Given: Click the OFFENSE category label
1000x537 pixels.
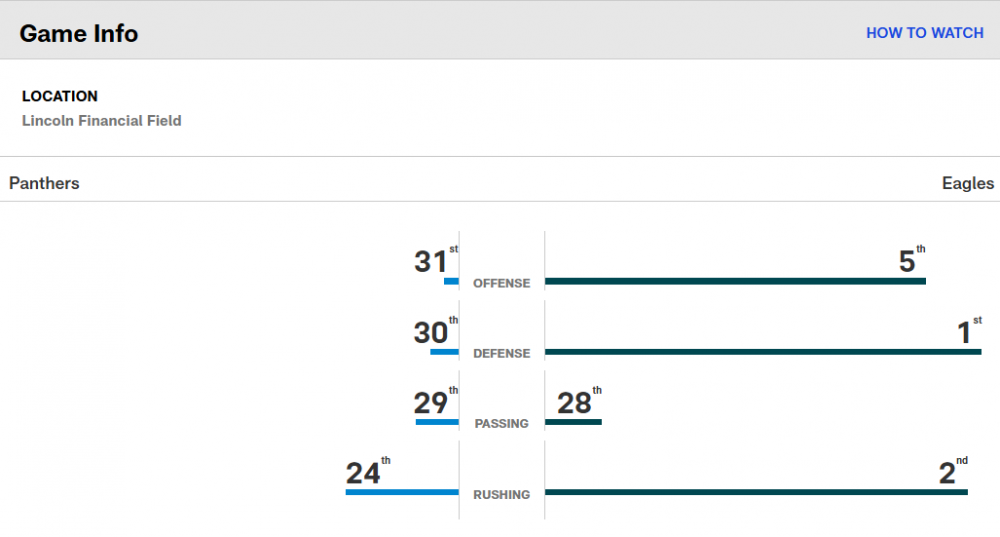Looking at the screenshot, I should [501, 283].
